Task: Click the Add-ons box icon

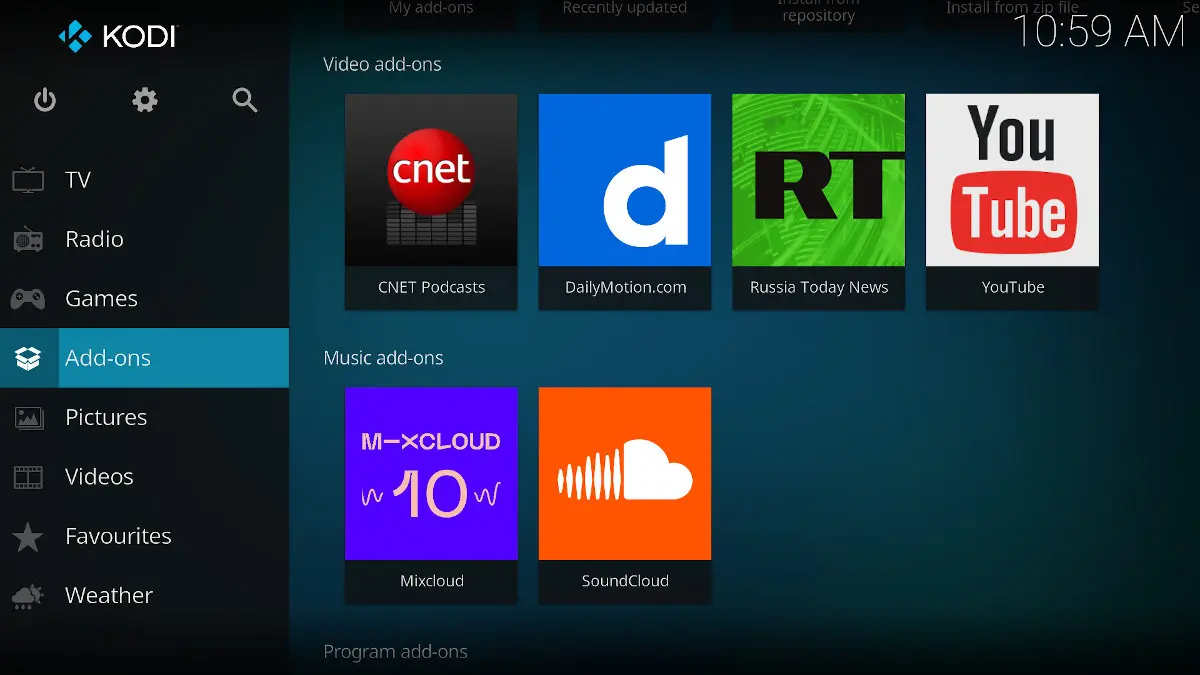Action: 28,358
